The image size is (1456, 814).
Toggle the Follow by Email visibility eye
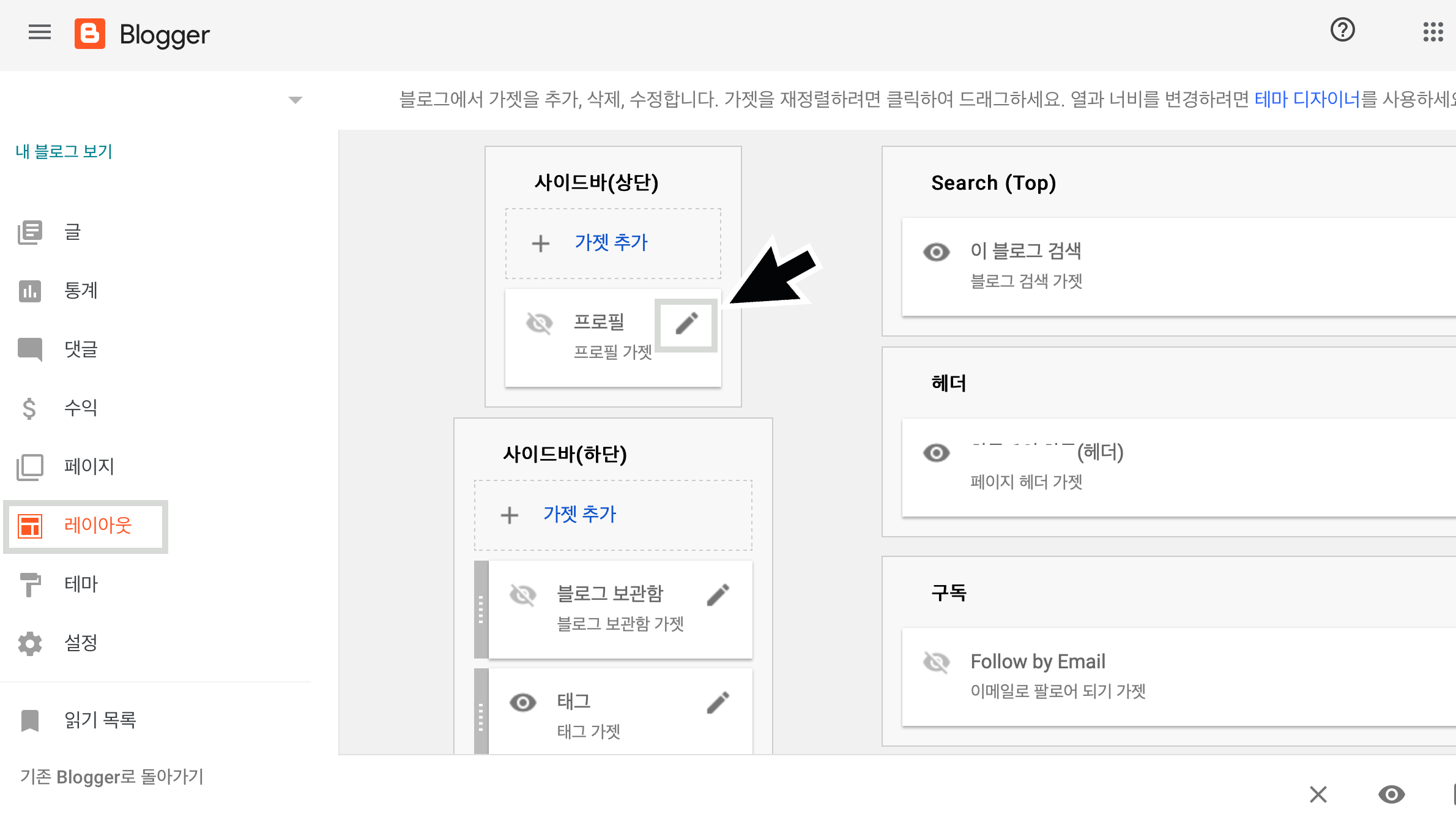pos(936,662)
